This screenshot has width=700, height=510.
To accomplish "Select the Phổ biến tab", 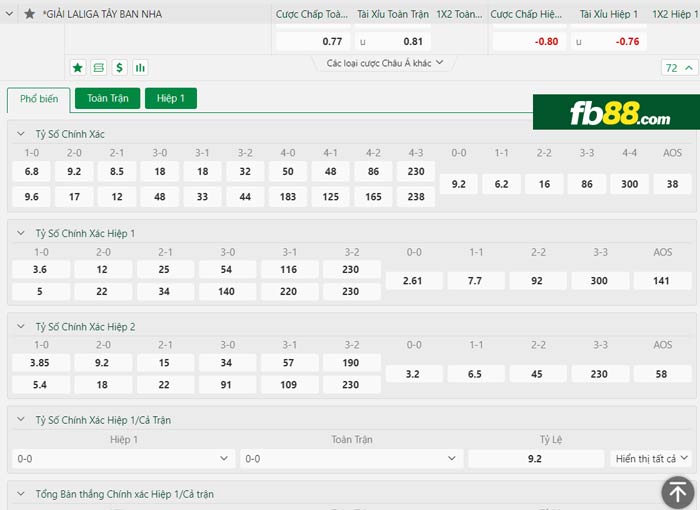I will tap(39, 99).
